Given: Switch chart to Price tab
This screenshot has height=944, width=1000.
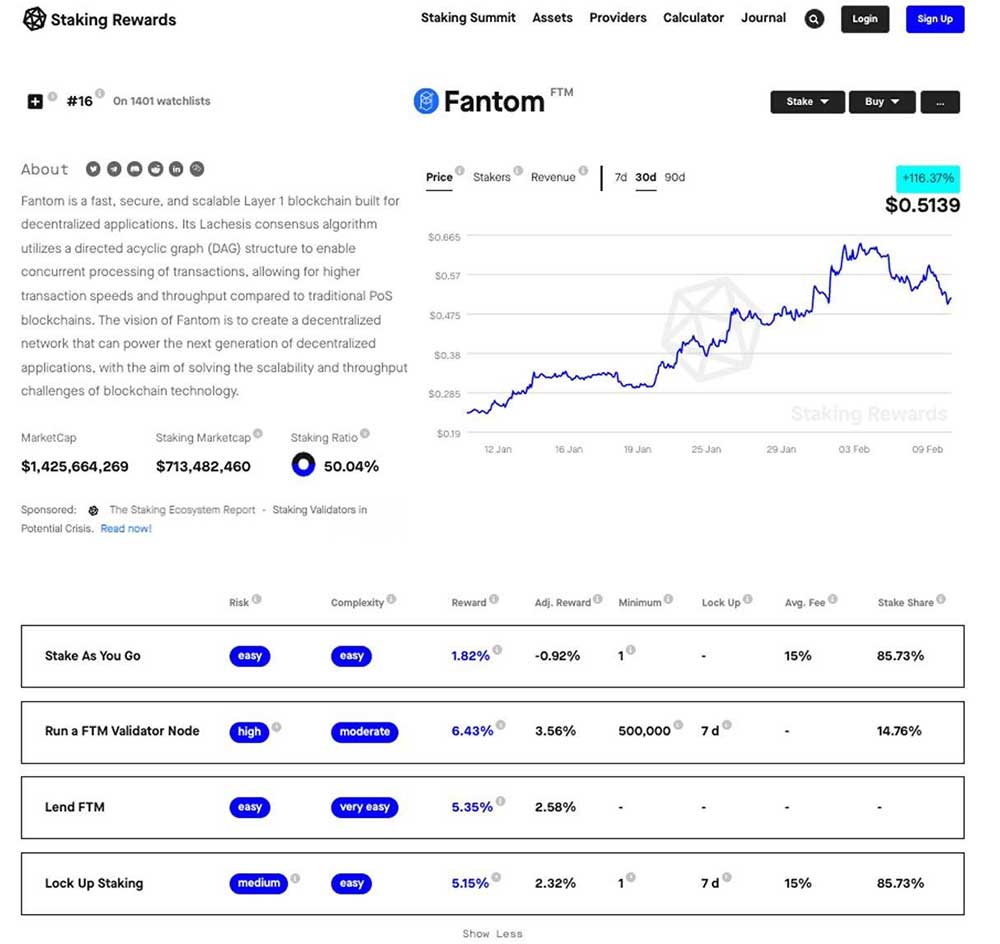Looking at the screenshot, I should (439, 177).
